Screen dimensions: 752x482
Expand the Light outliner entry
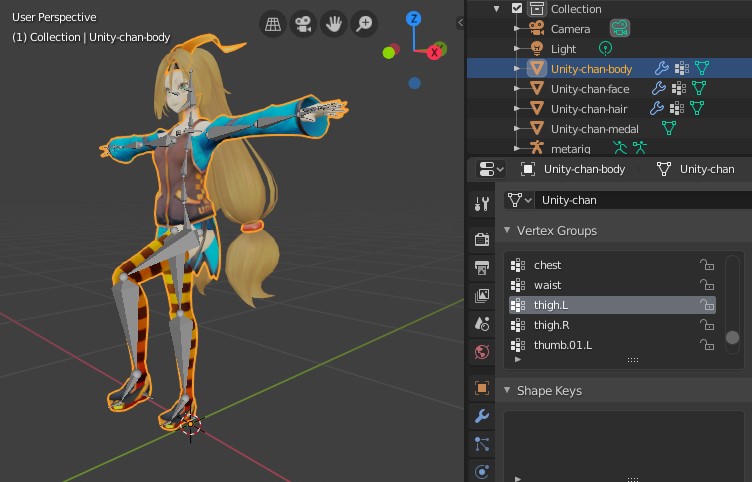(517, 48)
